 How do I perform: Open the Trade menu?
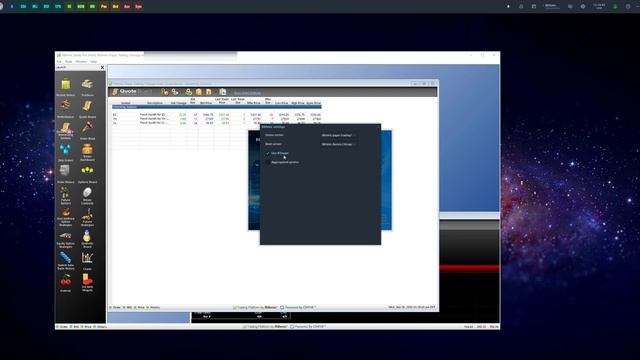pos(69,62)
